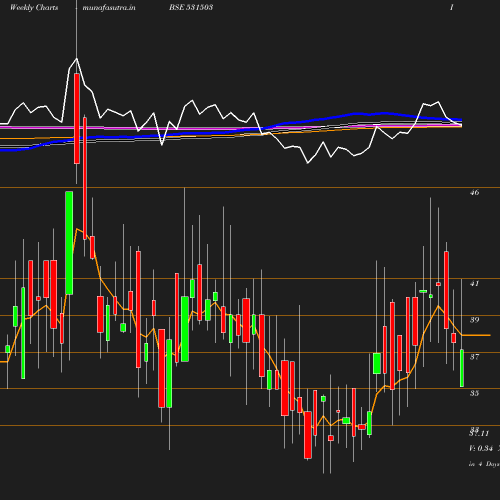
Task: Click the "in 4 Days" text
Action: (484, 464)
